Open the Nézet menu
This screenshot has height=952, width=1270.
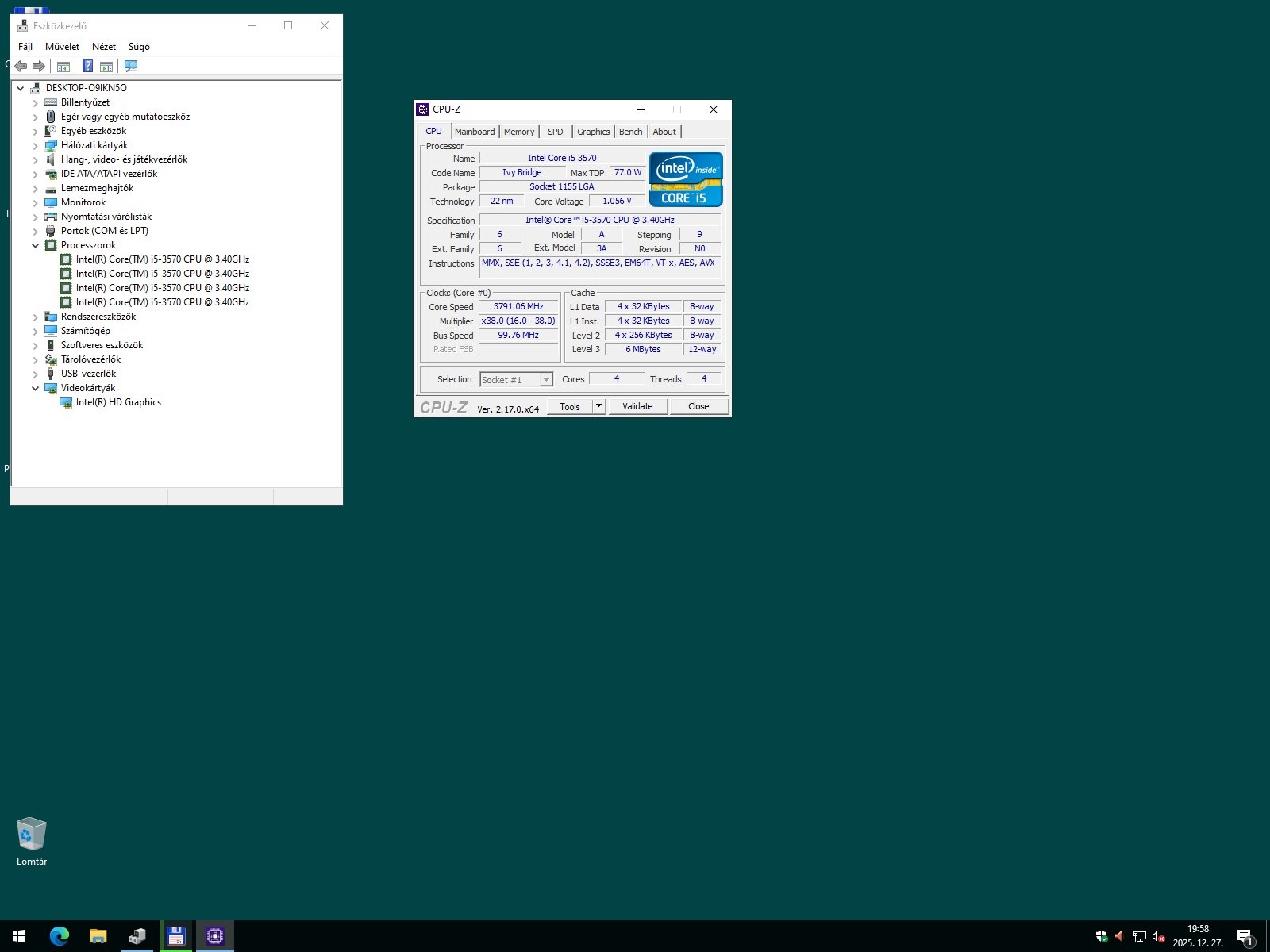click(x=104, y=47)
